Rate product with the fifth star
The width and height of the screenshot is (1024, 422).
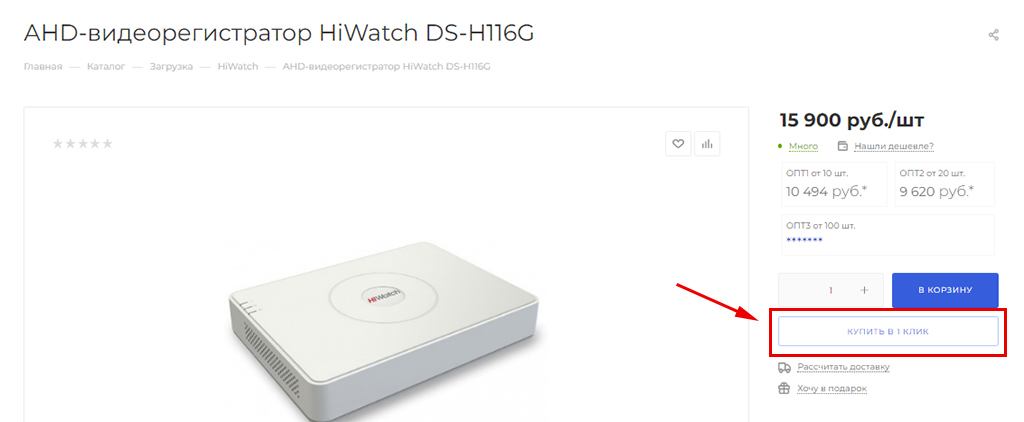[x=107, y=144]
